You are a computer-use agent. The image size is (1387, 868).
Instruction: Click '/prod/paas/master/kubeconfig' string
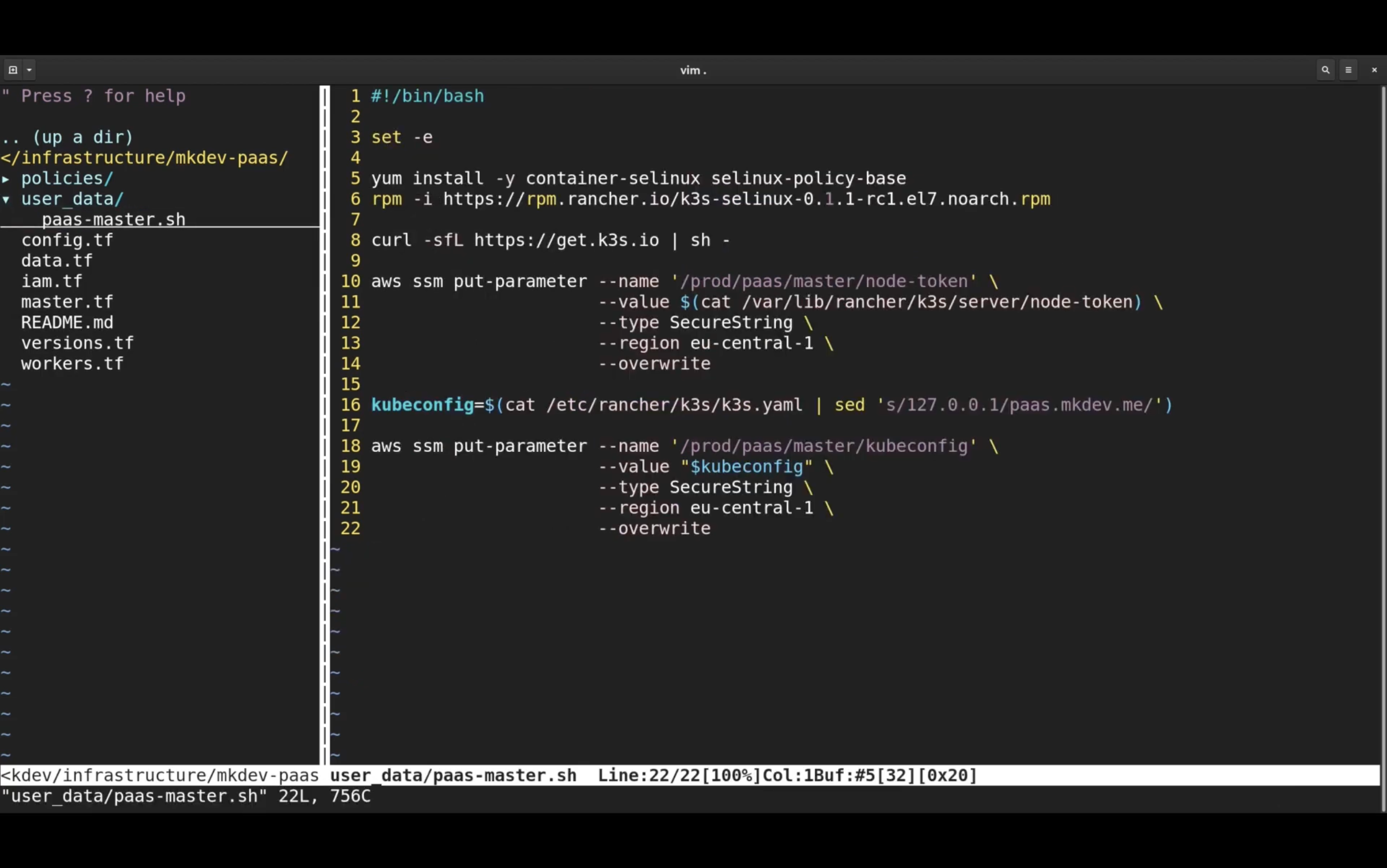(824, 447)
